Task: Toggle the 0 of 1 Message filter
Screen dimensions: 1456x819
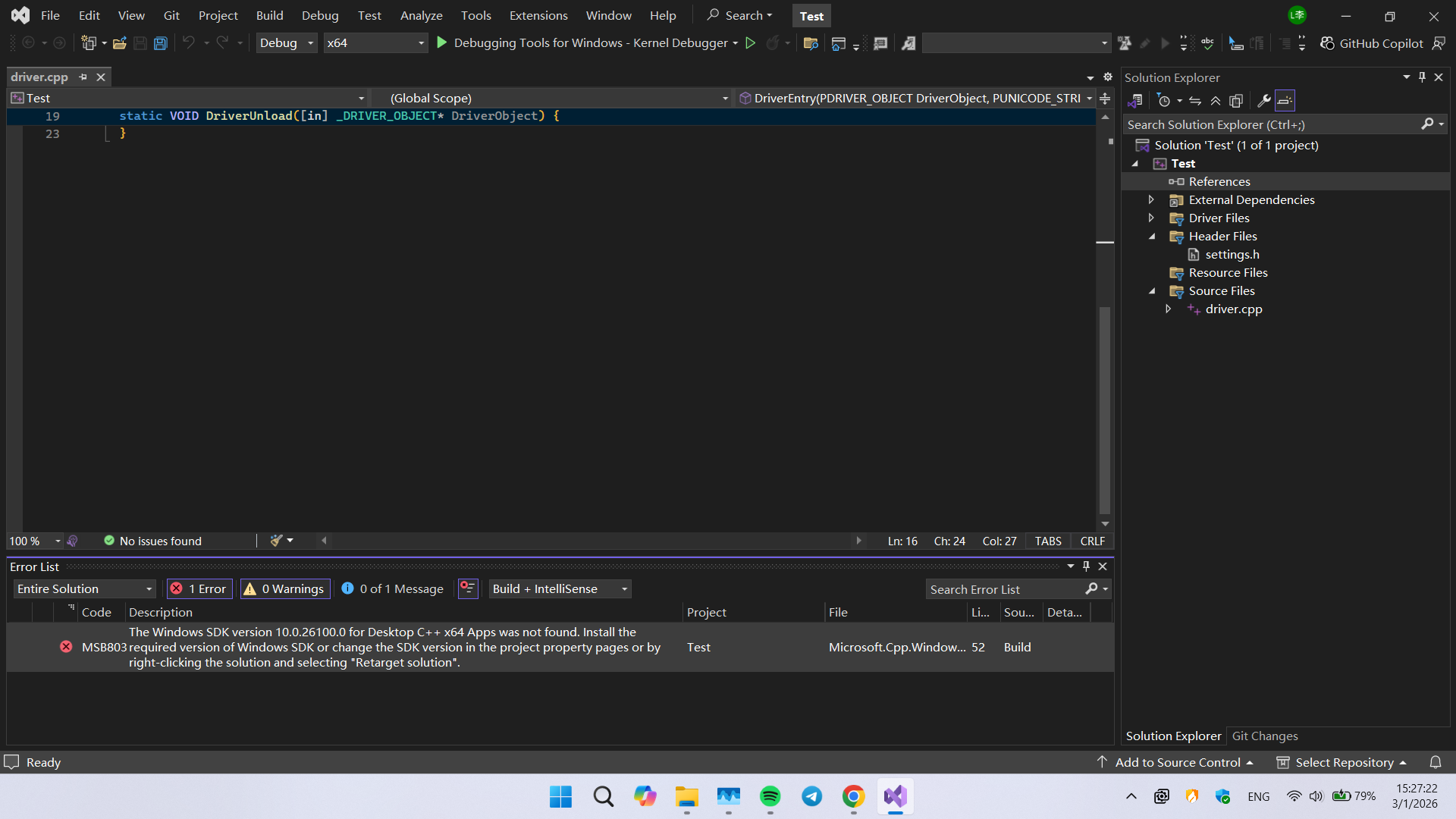Action: pyautogui.click(x=393, y=589)
